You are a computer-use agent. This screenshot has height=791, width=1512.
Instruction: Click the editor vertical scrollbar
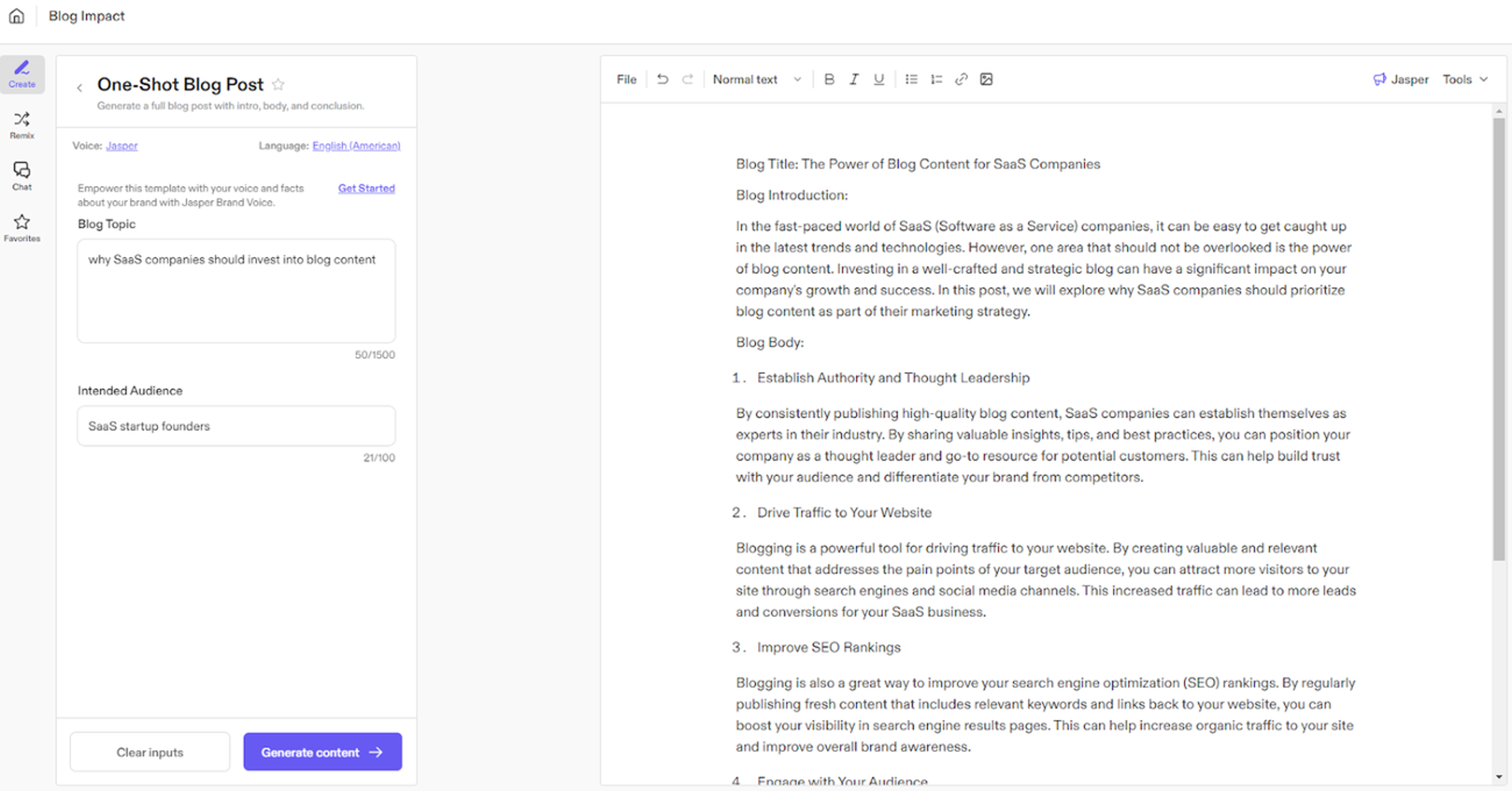1499,339
